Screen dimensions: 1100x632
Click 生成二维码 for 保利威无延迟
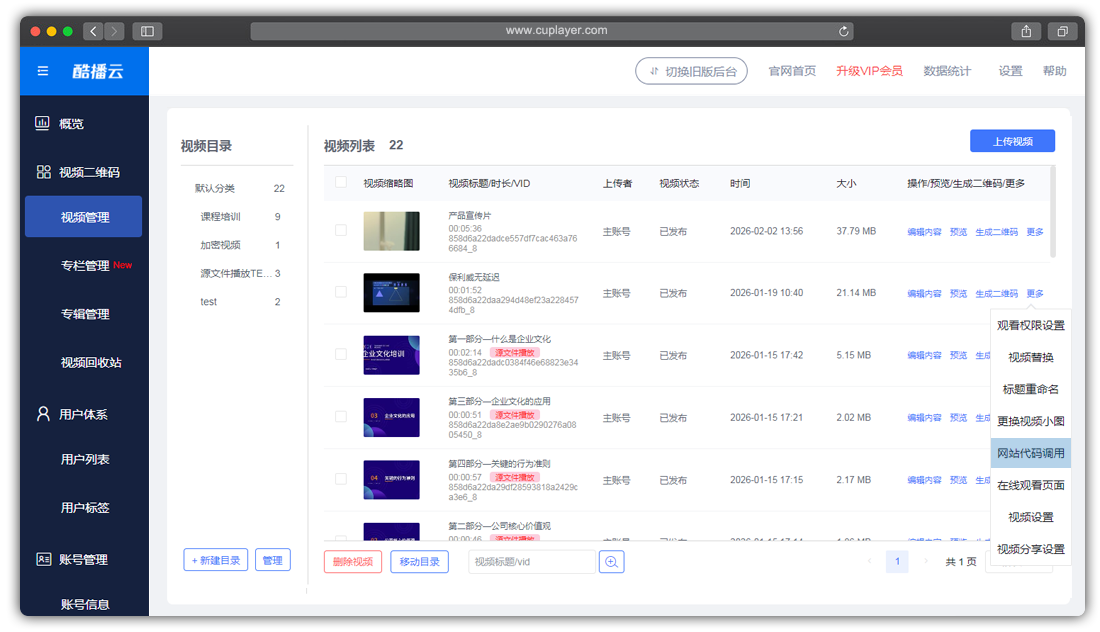coord(996,294)
